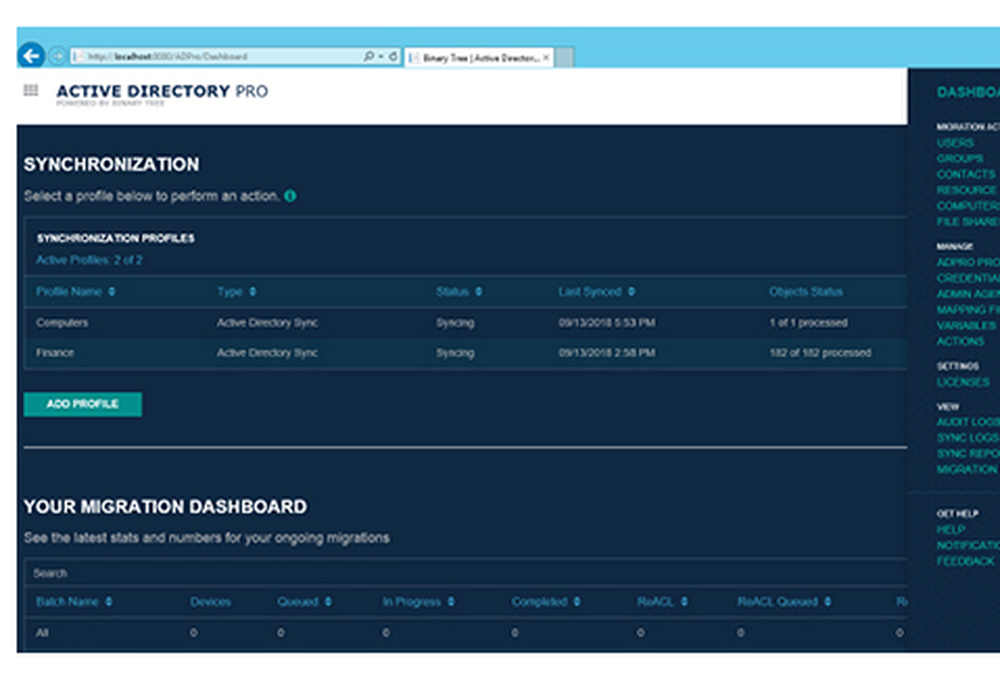Sort batches by ReACL Queued arrows
This screenshot has width=1000, height=688.
[827, 601]
